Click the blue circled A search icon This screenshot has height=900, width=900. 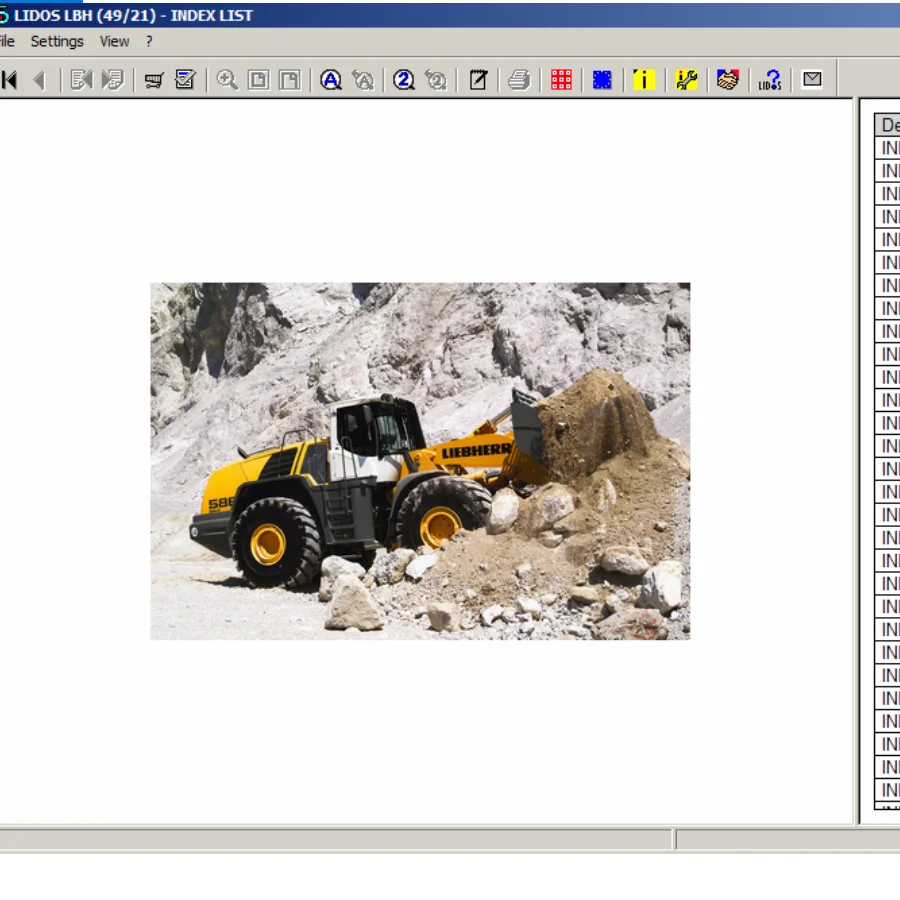click(331, 80)
